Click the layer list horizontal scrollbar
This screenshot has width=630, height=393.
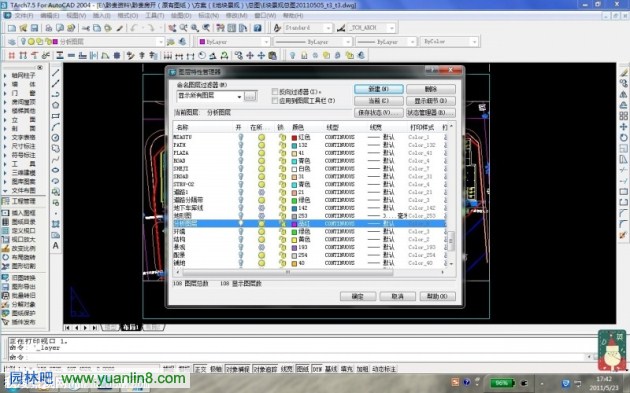[287, 272]
